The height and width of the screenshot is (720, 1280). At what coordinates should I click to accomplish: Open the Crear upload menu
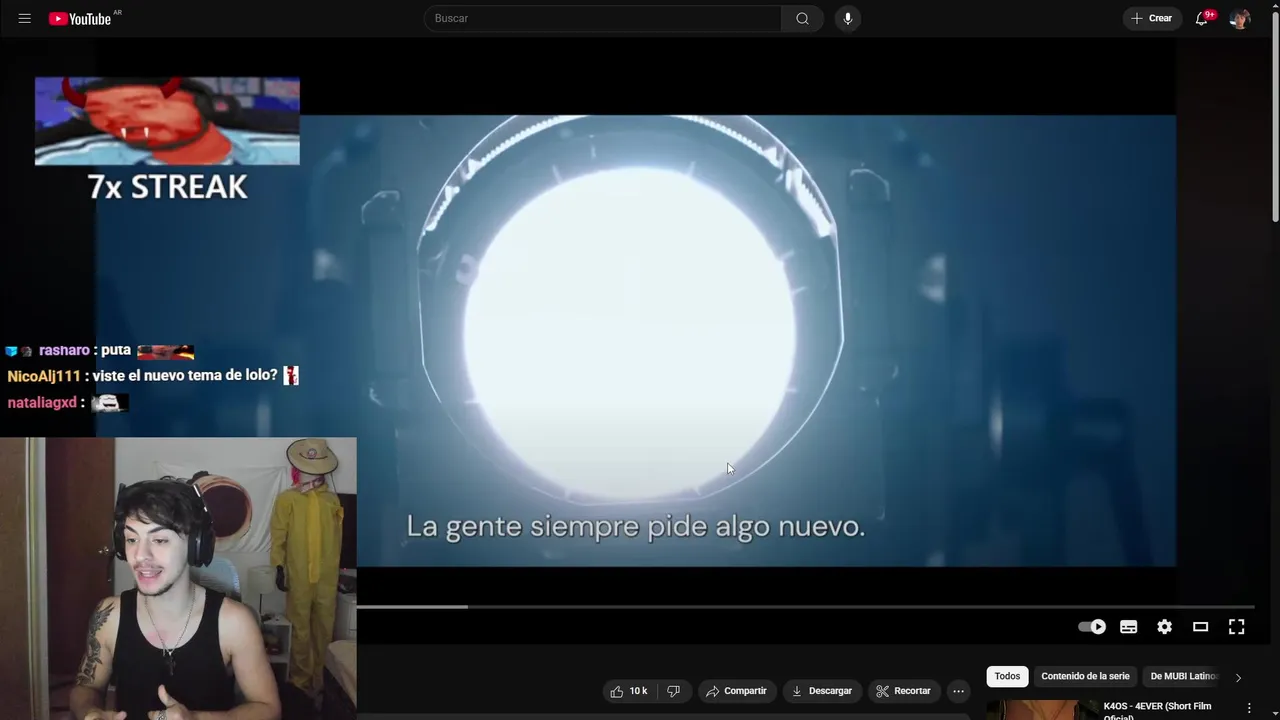click(1152, 18)
